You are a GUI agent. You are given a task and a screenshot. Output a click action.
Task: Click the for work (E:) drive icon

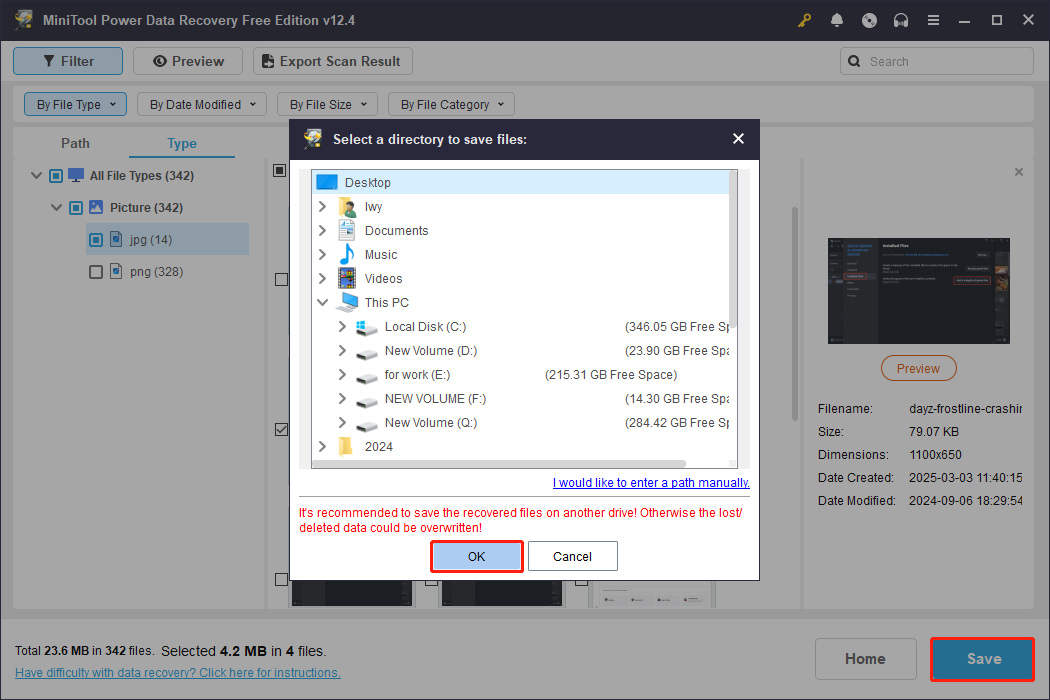point(366,376)
